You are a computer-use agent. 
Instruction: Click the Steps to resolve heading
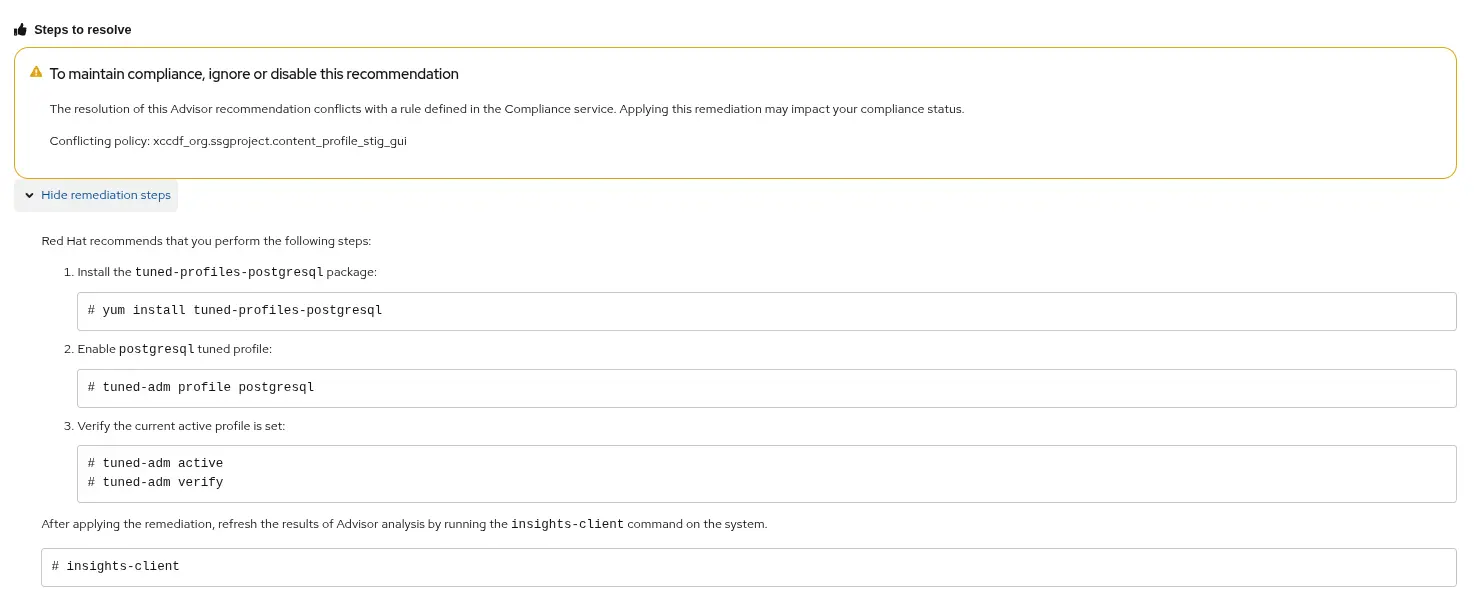[83, 30]
